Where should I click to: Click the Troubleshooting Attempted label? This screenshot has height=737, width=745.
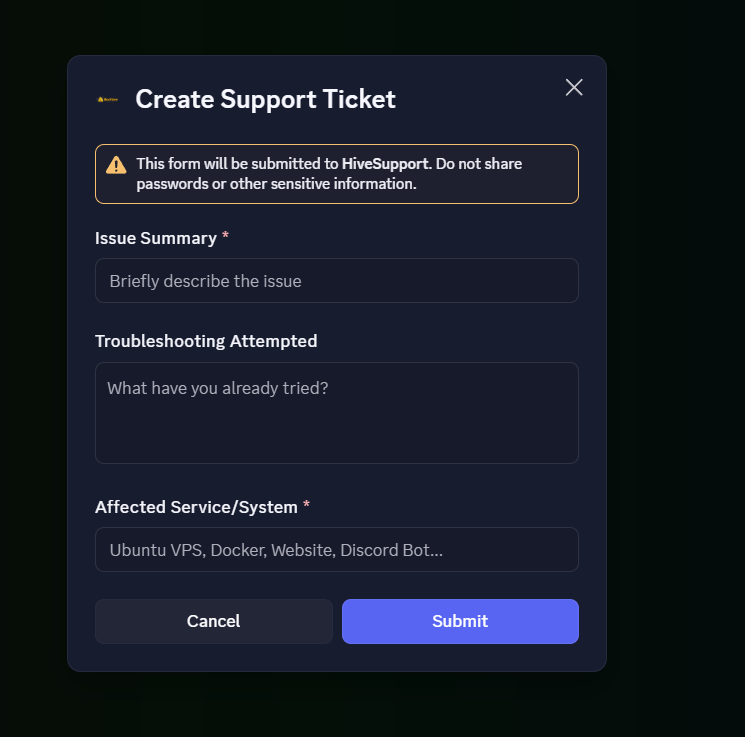206,341
